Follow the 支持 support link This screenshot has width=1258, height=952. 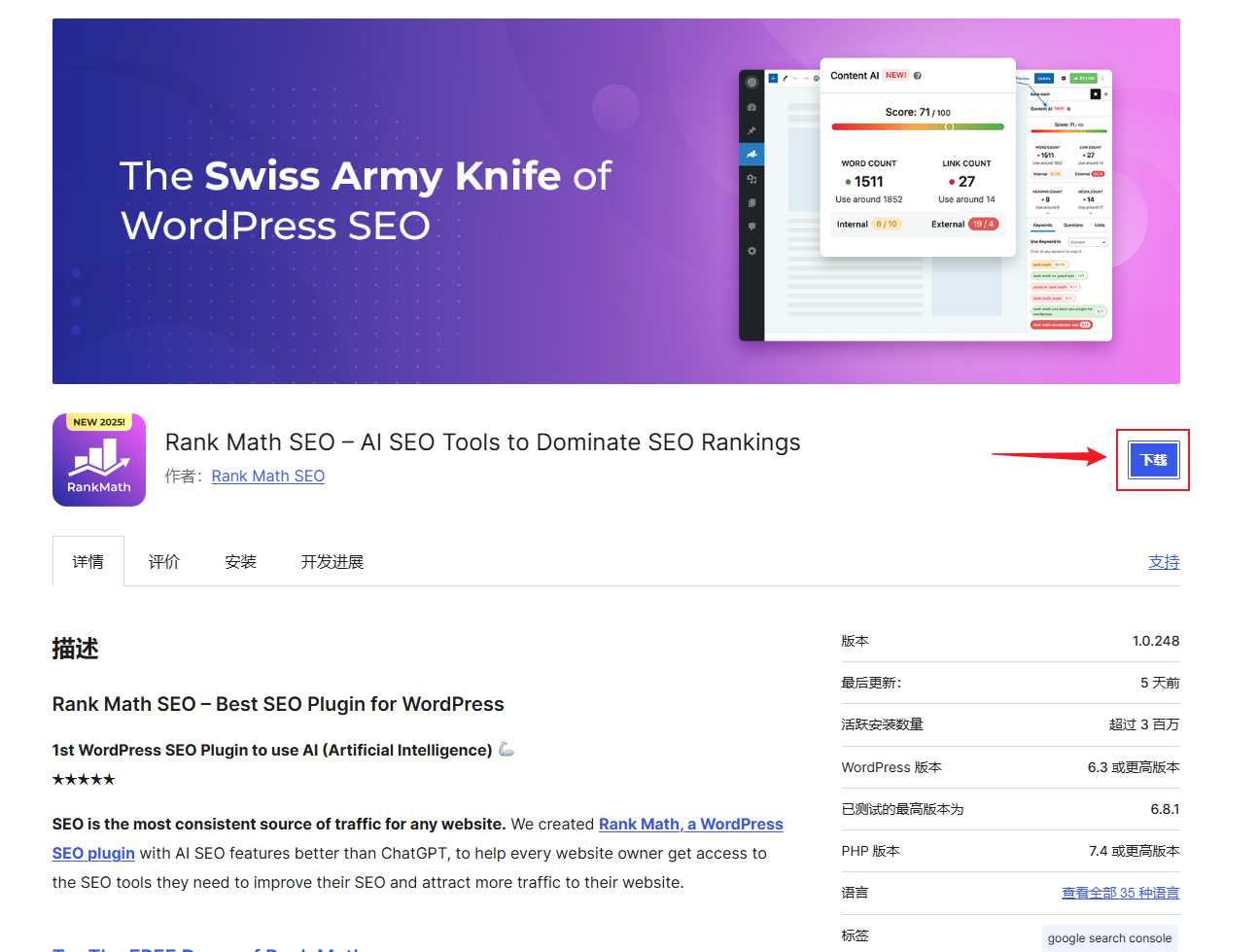tap(1164, 561)
